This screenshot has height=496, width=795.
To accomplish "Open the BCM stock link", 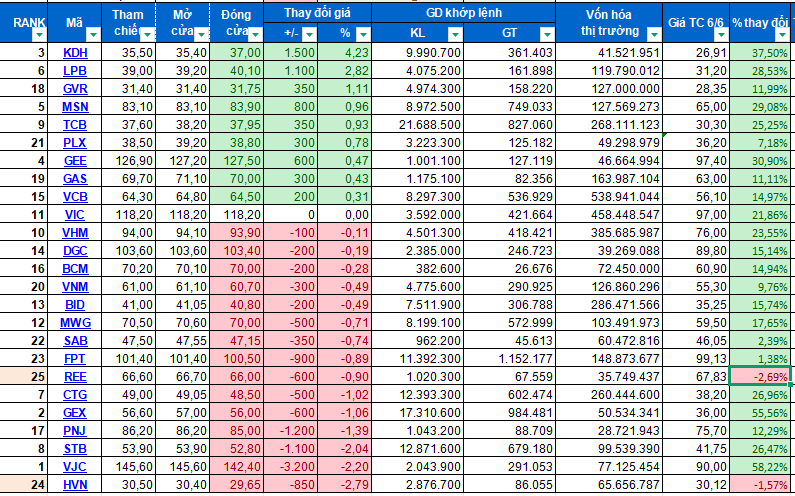I will coord(75,269).
